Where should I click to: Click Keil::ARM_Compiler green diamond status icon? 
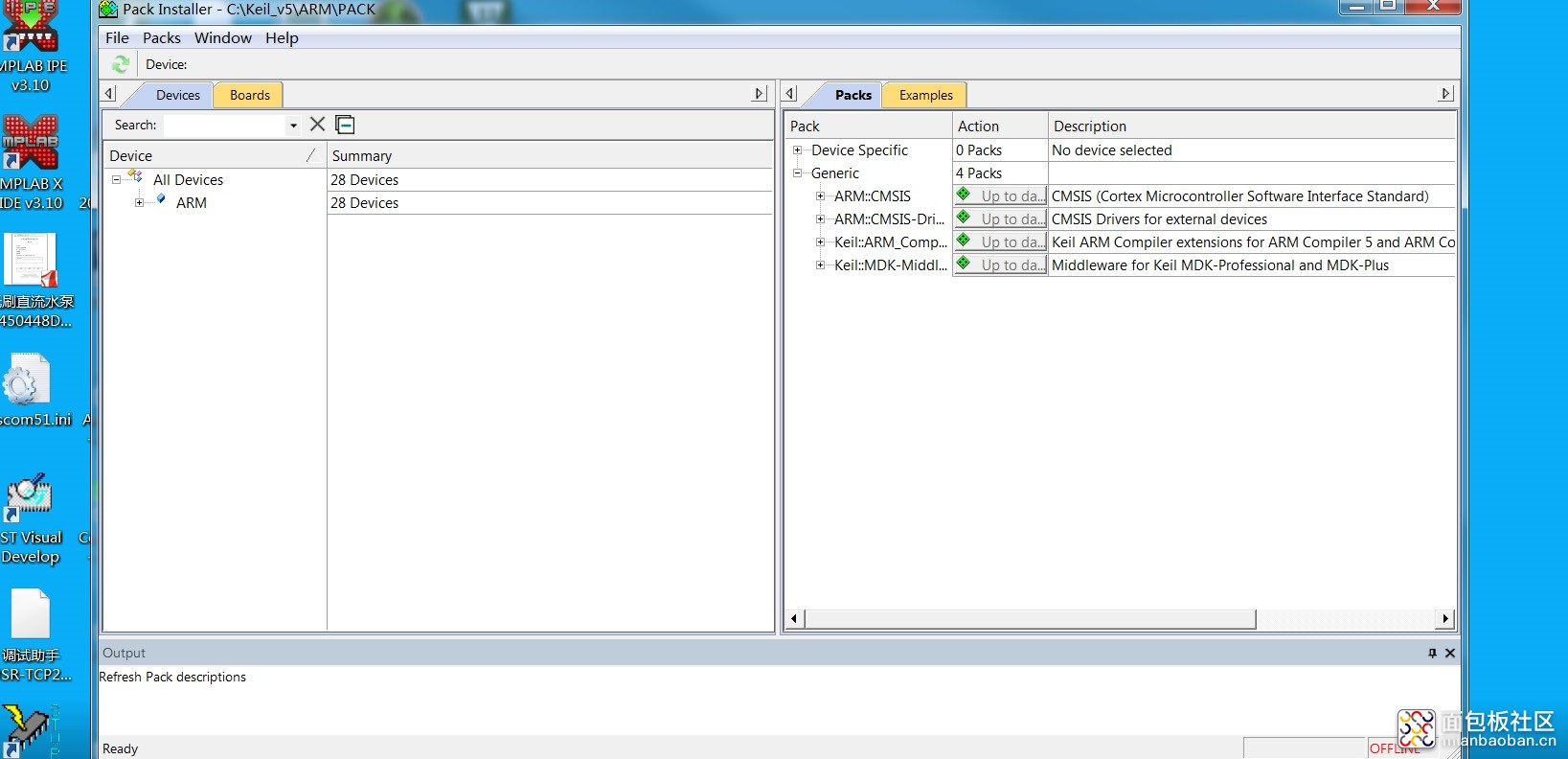964,241
